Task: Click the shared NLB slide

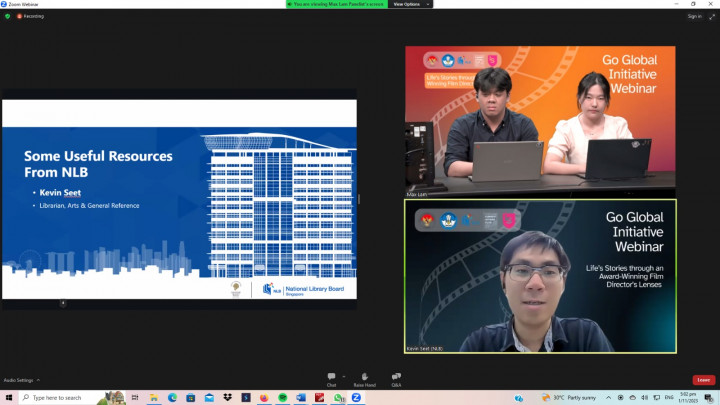Action: pos(179,198)
